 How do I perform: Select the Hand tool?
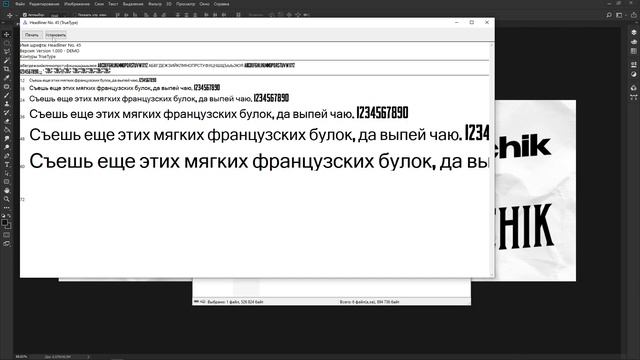[x=7, y=190]
